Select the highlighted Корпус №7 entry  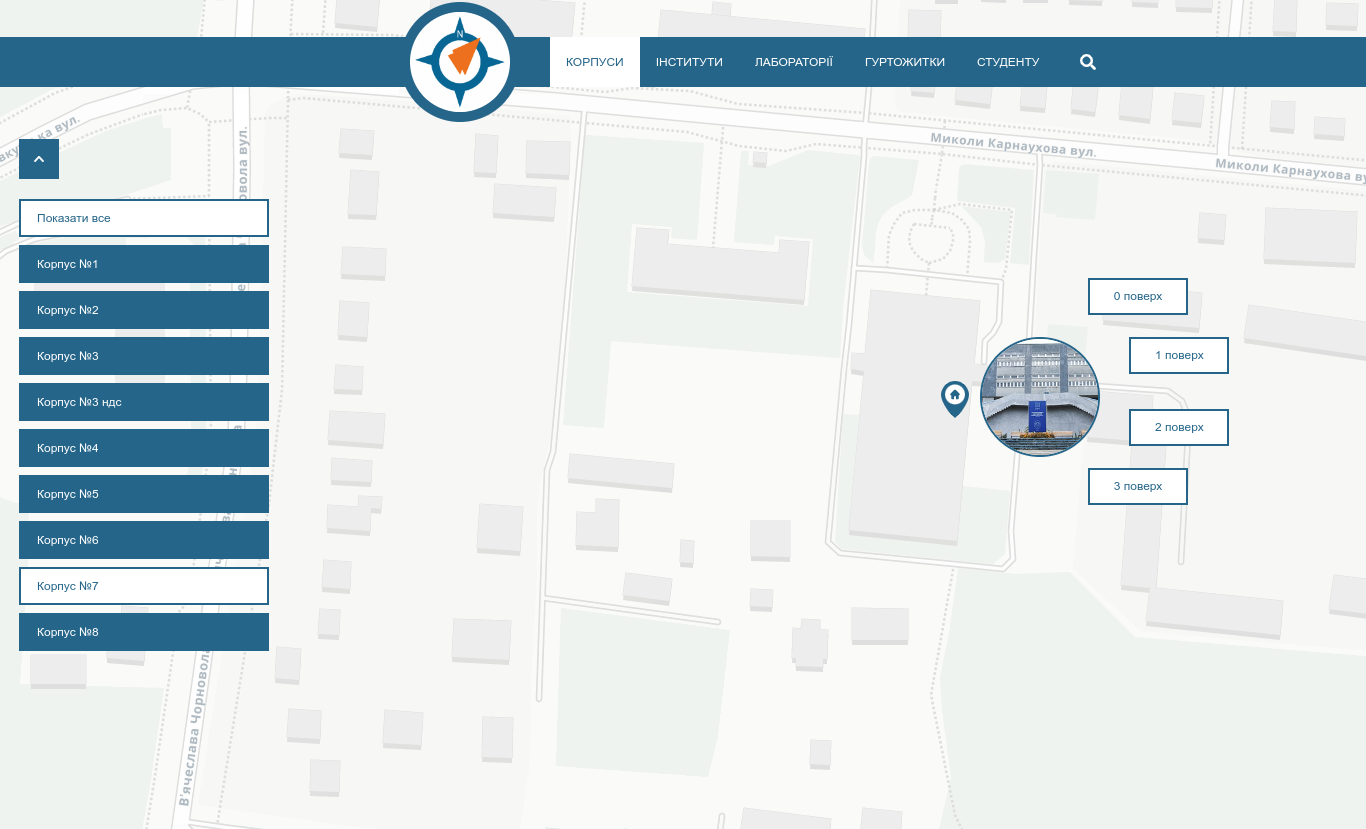click(x=144, y=586)
